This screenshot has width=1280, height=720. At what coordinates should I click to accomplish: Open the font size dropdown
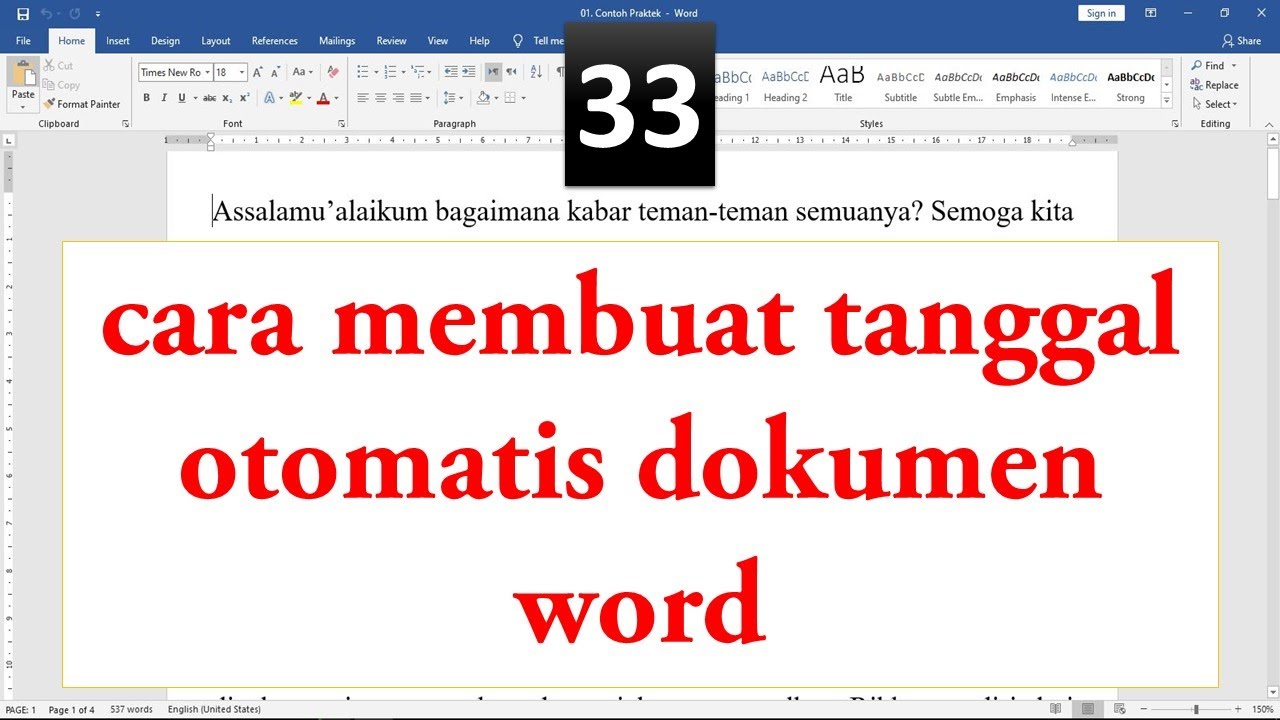[x=242, y=72]
